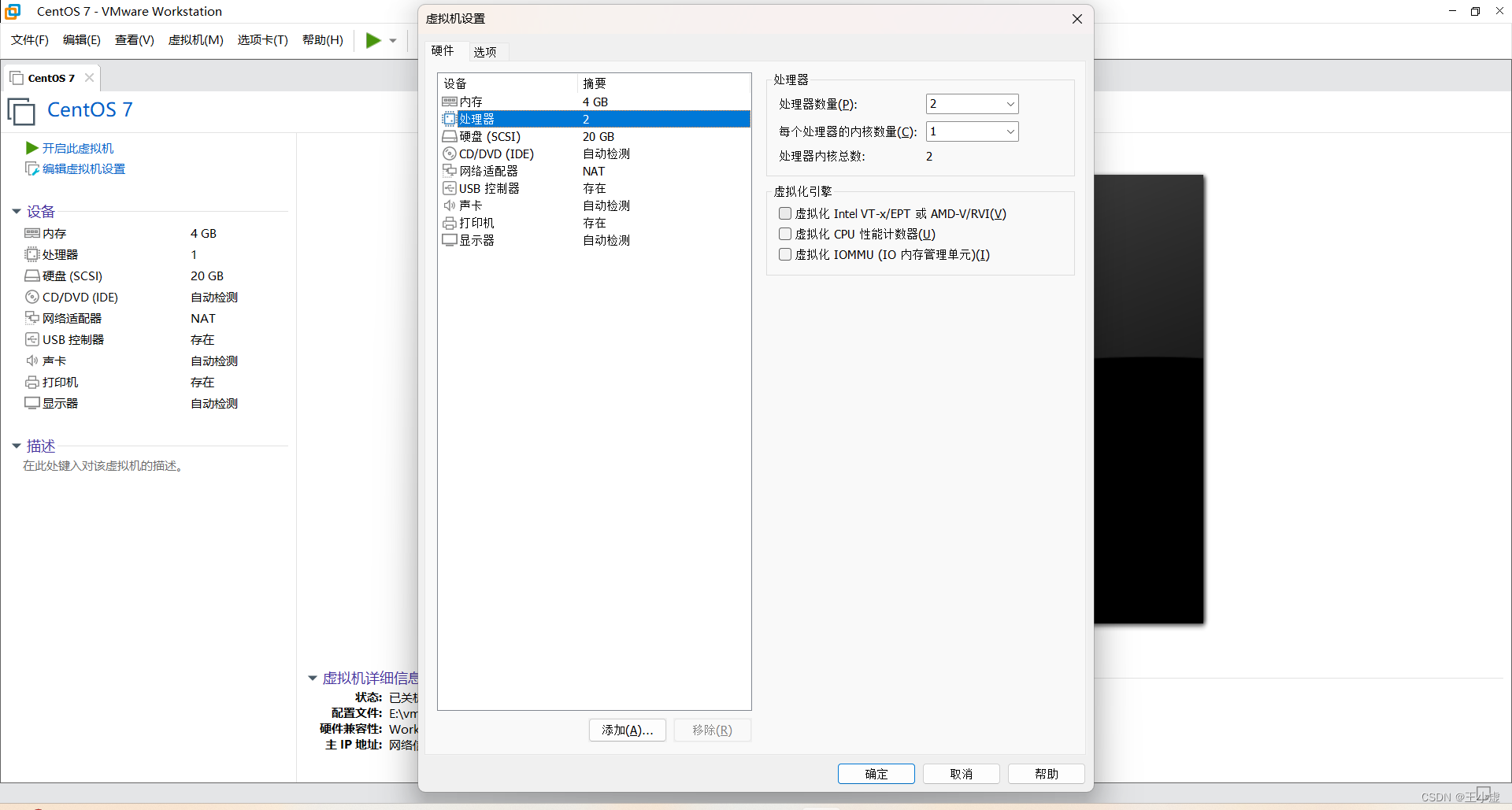
Task: Click the 4 GB summary value in the settings dialog
Action: click(x=595, y=102)
